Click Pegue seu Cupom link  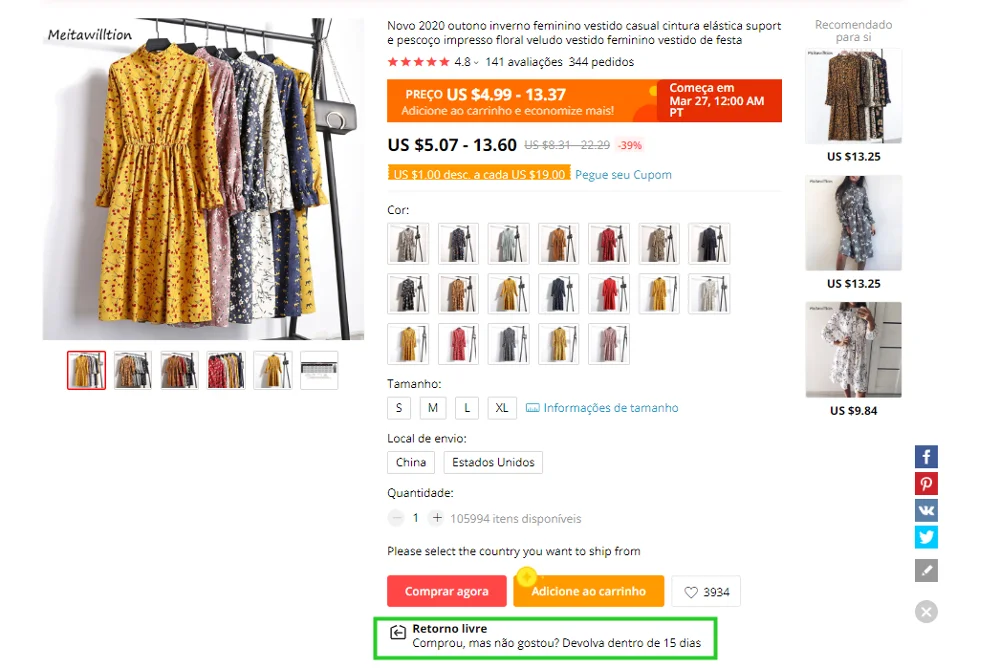click(x=623, y=175)
